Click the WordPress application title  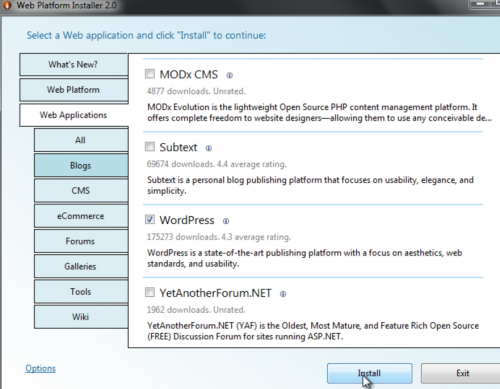point(187,220)
